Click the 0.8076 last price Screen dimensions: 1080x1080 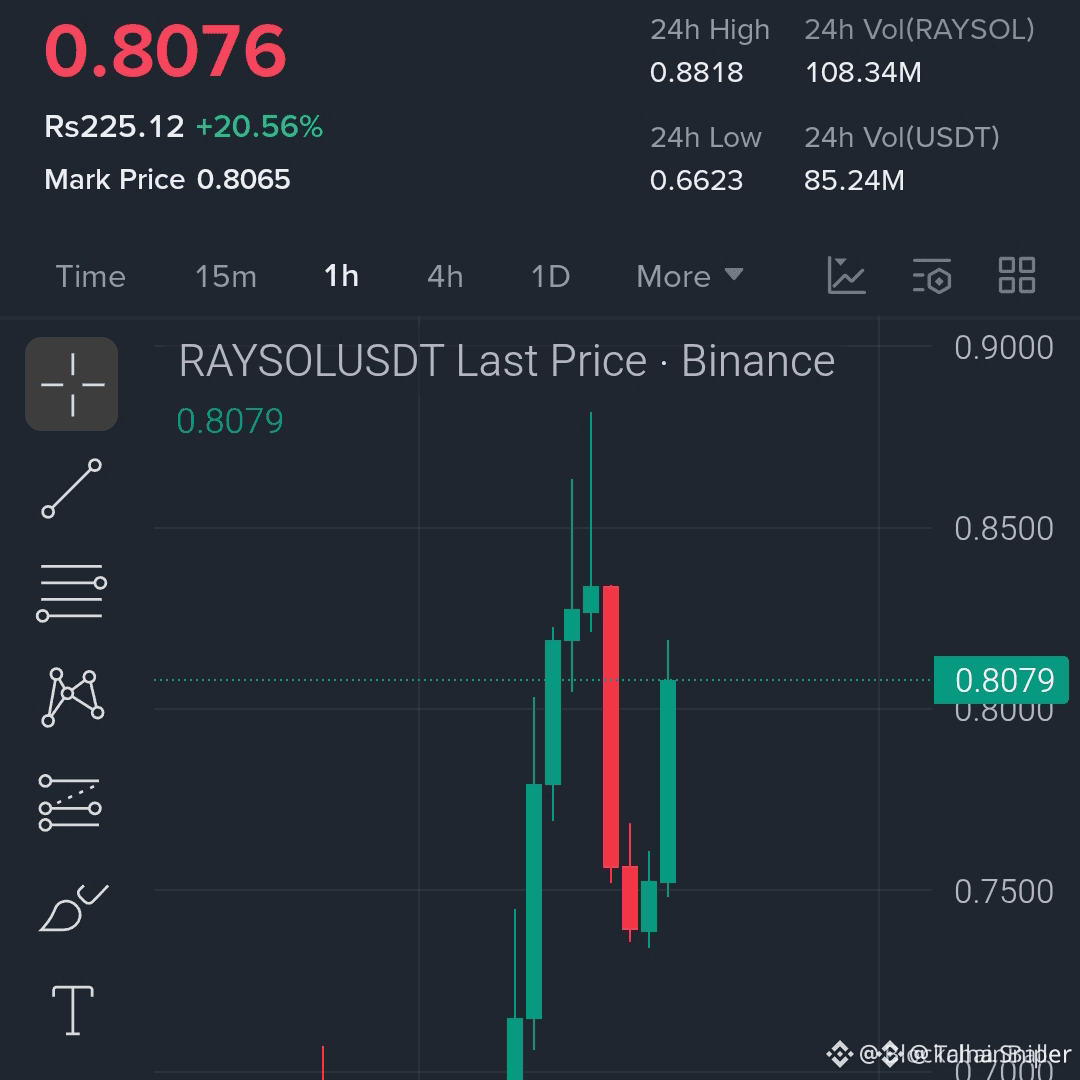165,51
